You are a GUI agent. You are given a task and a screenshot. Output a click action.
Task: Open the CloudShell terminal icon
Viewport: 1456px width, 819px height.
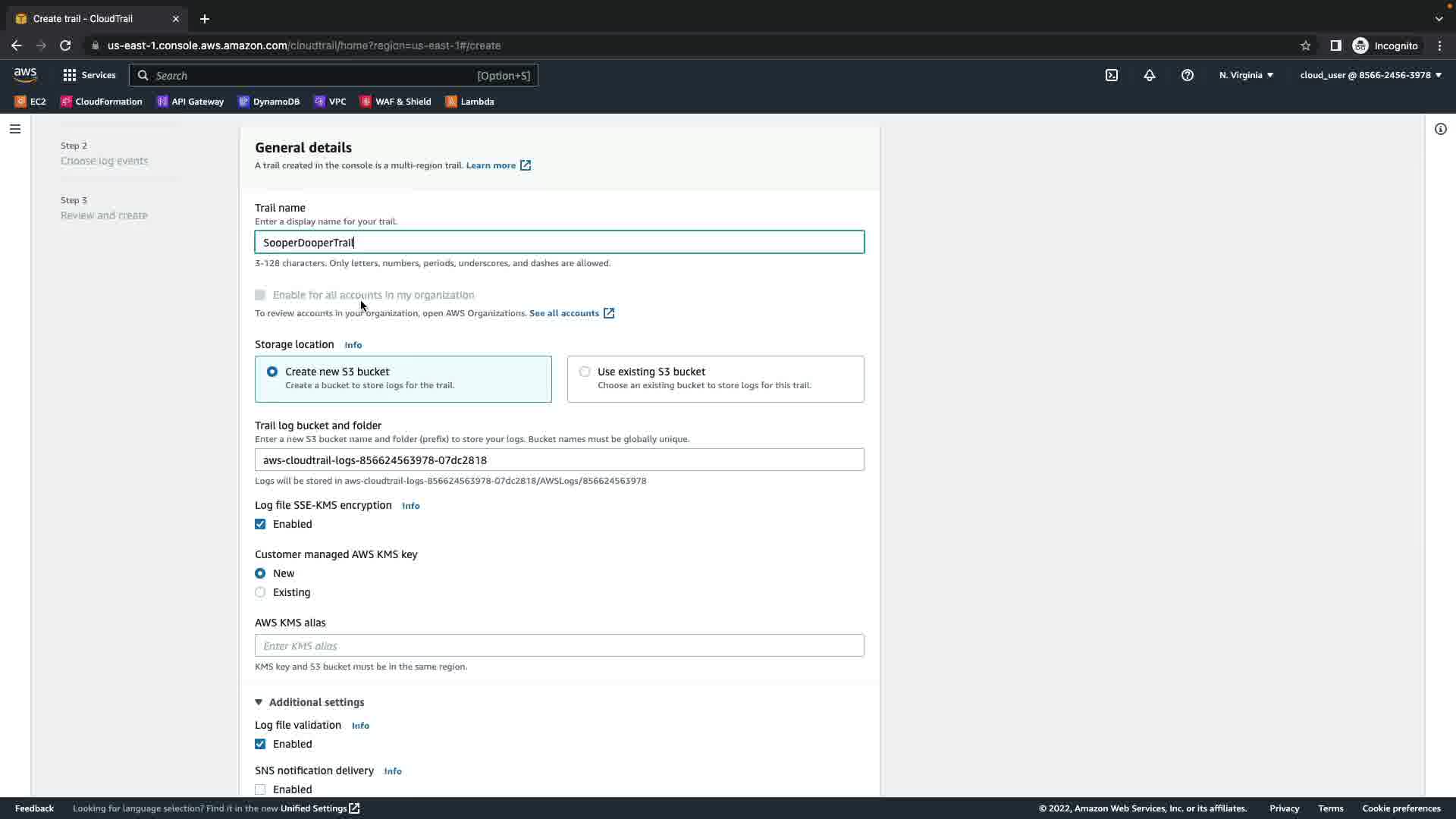point(1111,75)
